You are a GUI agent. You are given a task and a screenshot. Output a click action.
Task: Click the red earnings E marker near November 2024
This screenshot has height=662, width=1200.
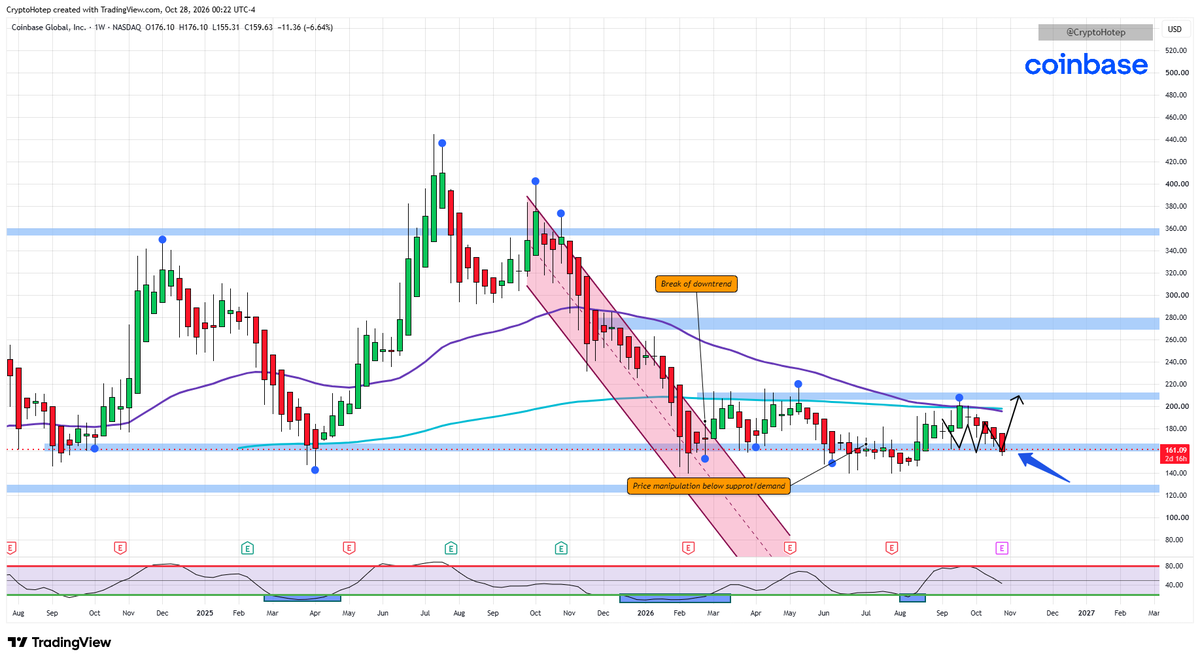(x=120, y=548)
